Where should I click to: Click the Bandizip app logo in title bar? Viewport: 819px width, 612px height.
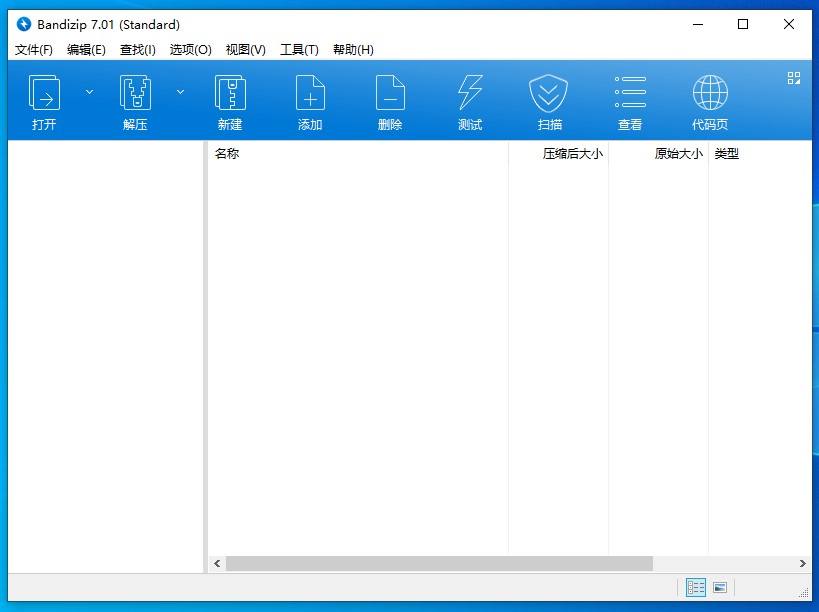tap(24, 24)
